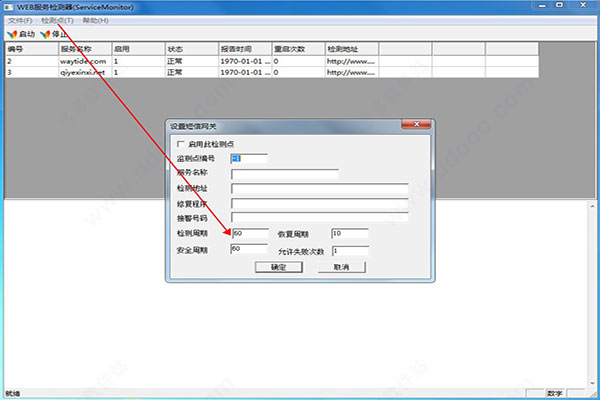Image resolution: width=600 pixels, height=400 pixels.
Task: Click the 报告时间 column header
Action: (x=245, y=49)
